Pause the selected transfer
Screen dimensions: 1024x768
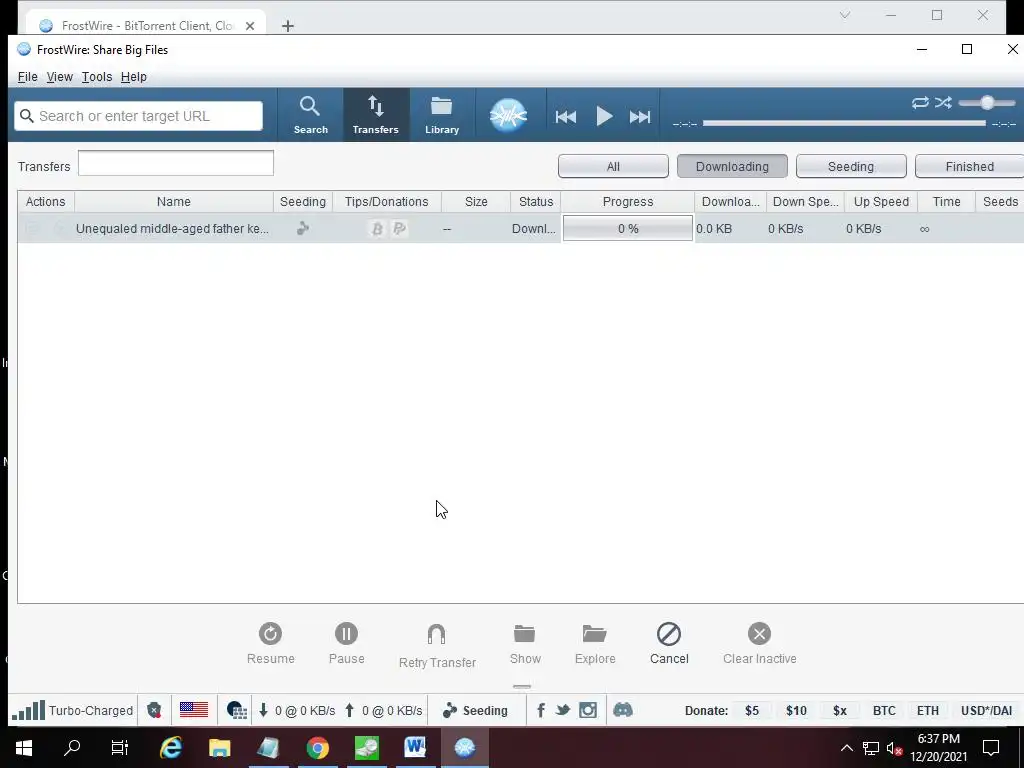point(346,643)
